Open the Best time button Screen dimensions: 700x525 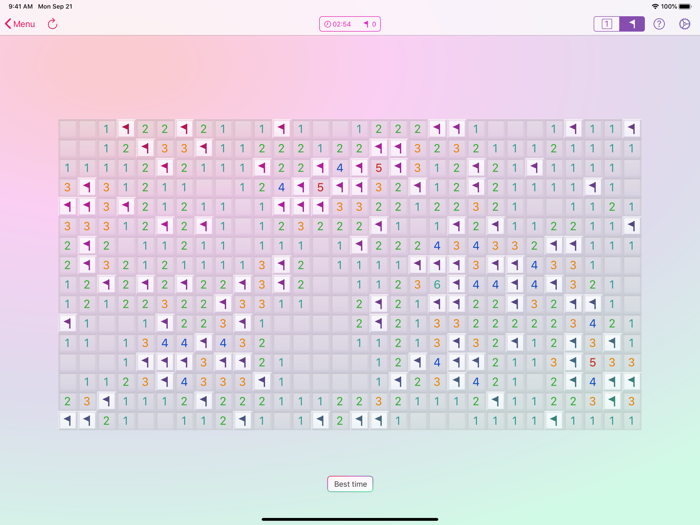click(350, 484)
